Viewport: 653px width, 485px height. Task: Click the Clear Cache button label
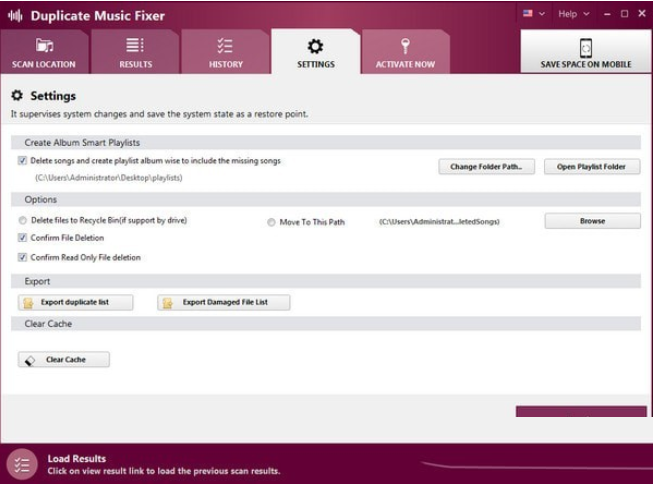pos(66,360)
